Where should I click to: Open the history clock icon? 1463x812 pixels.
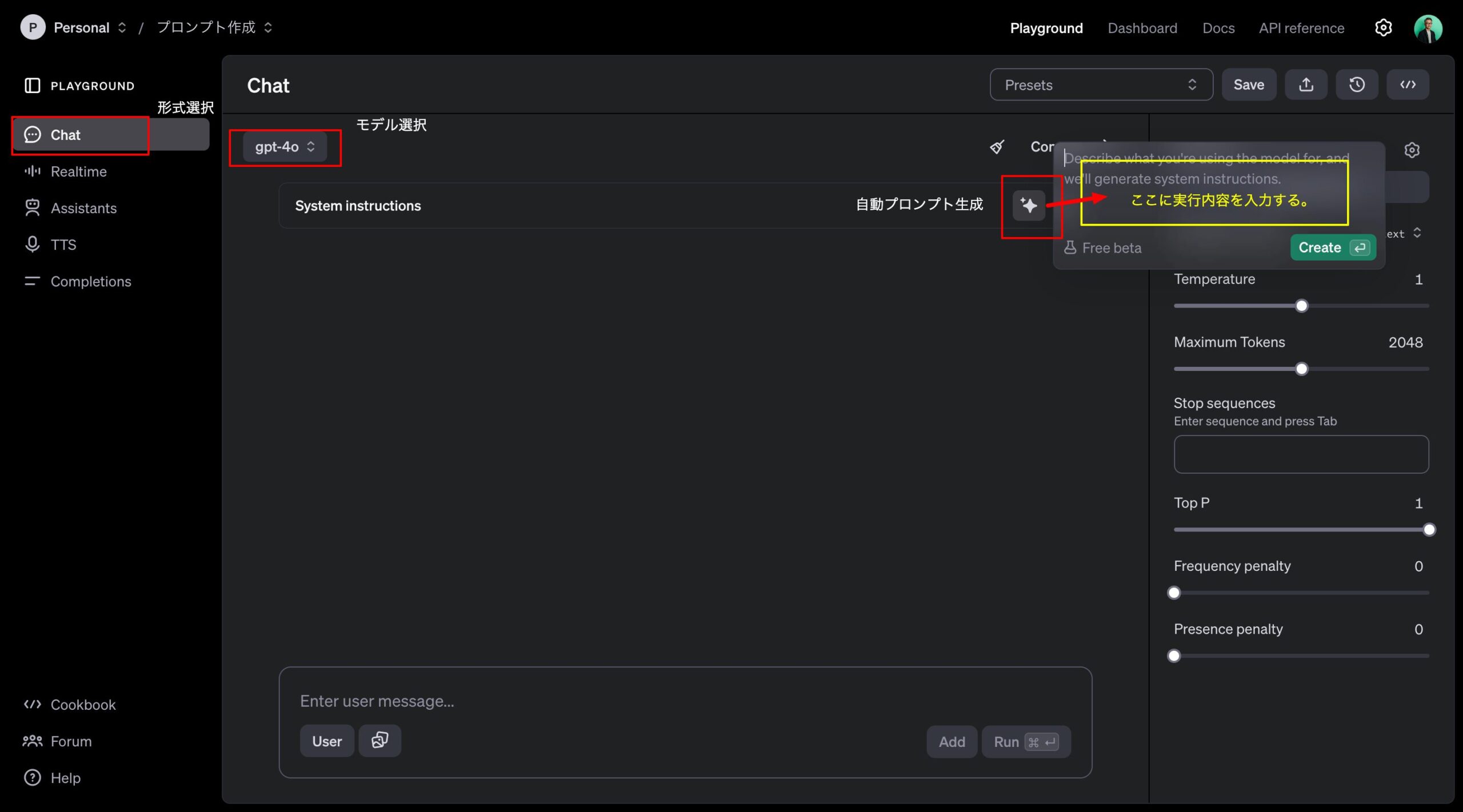click(x=1357, y=85)
